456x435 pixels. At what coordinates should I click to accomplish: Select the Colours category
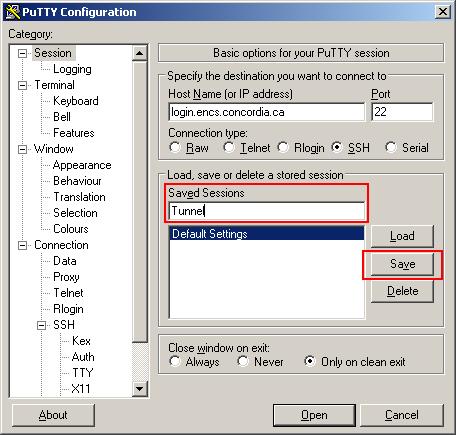(71, 229)
